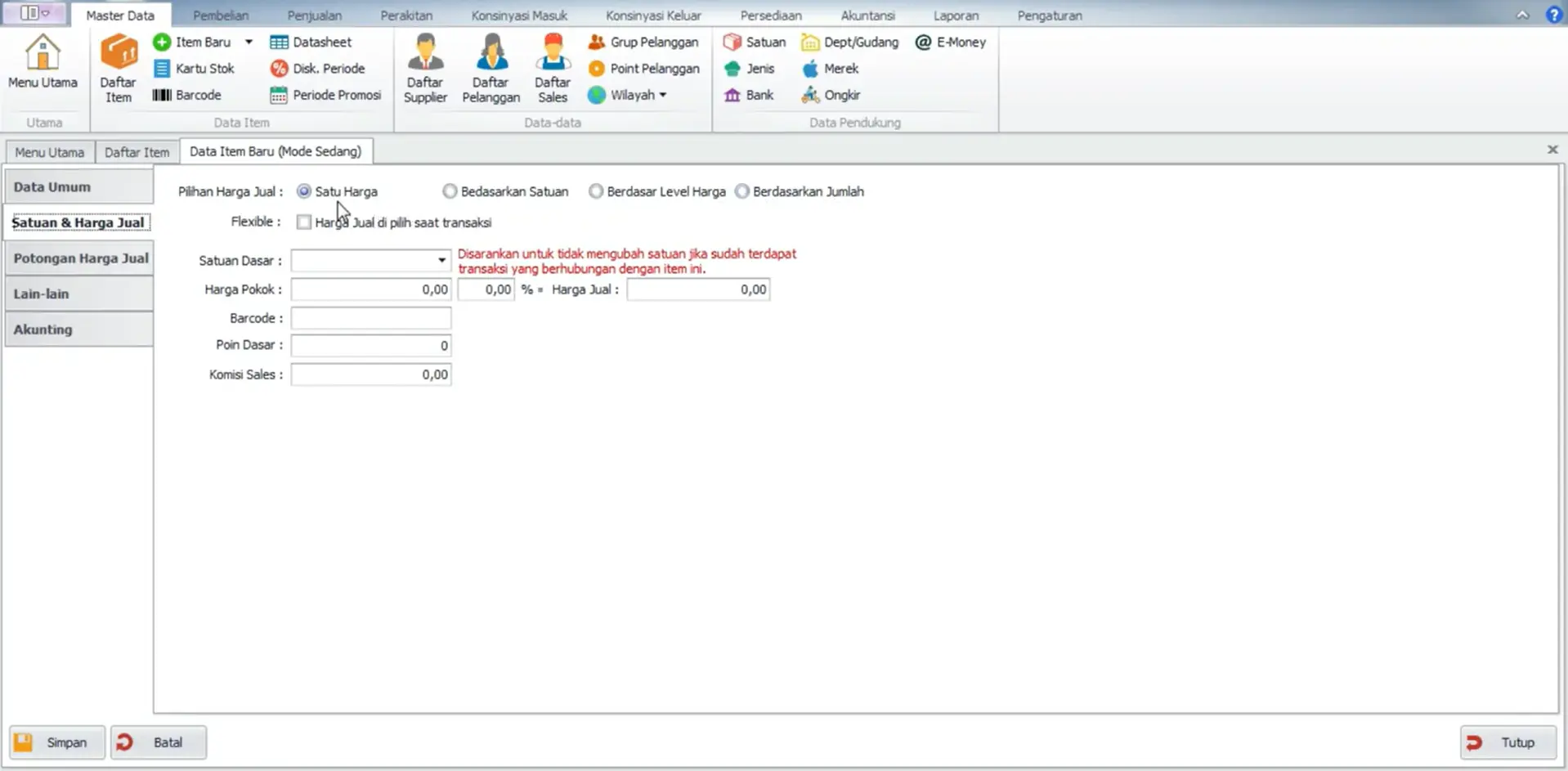Click the Simpan button
The height and width of the screenshot is (771, 1568).
coord(56,742)
